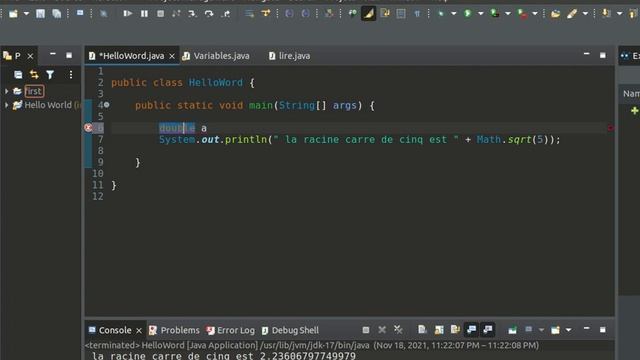Screen dimensions: 640x360
Task: Click the Console Terminate square icon
Action: pos(366,330)
